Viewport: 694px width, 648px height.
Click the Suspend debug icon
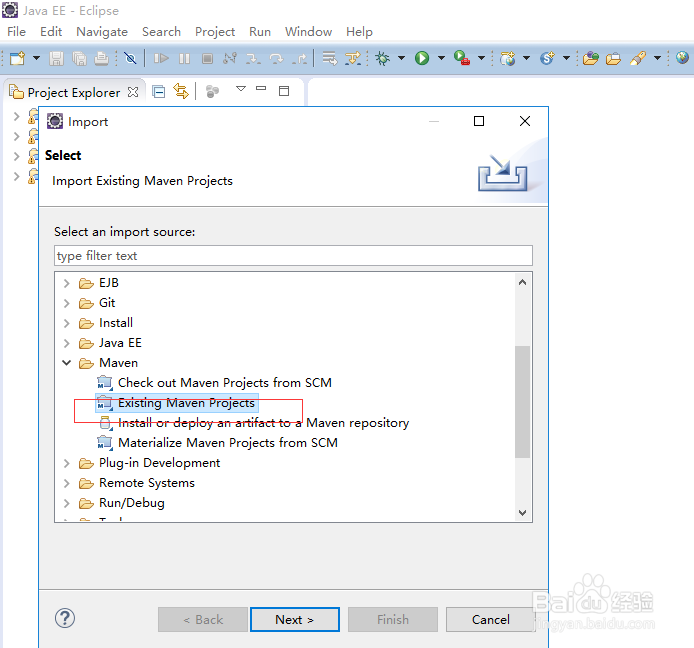click(x=185, y=58)
